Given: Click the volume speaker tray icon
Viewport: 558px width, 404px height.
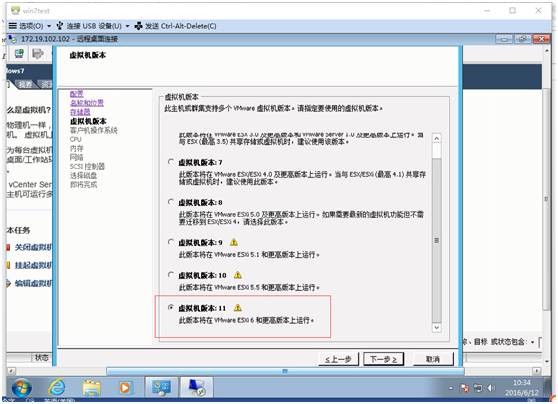Looking at the screenshot, I should click(x=491, y=388).
